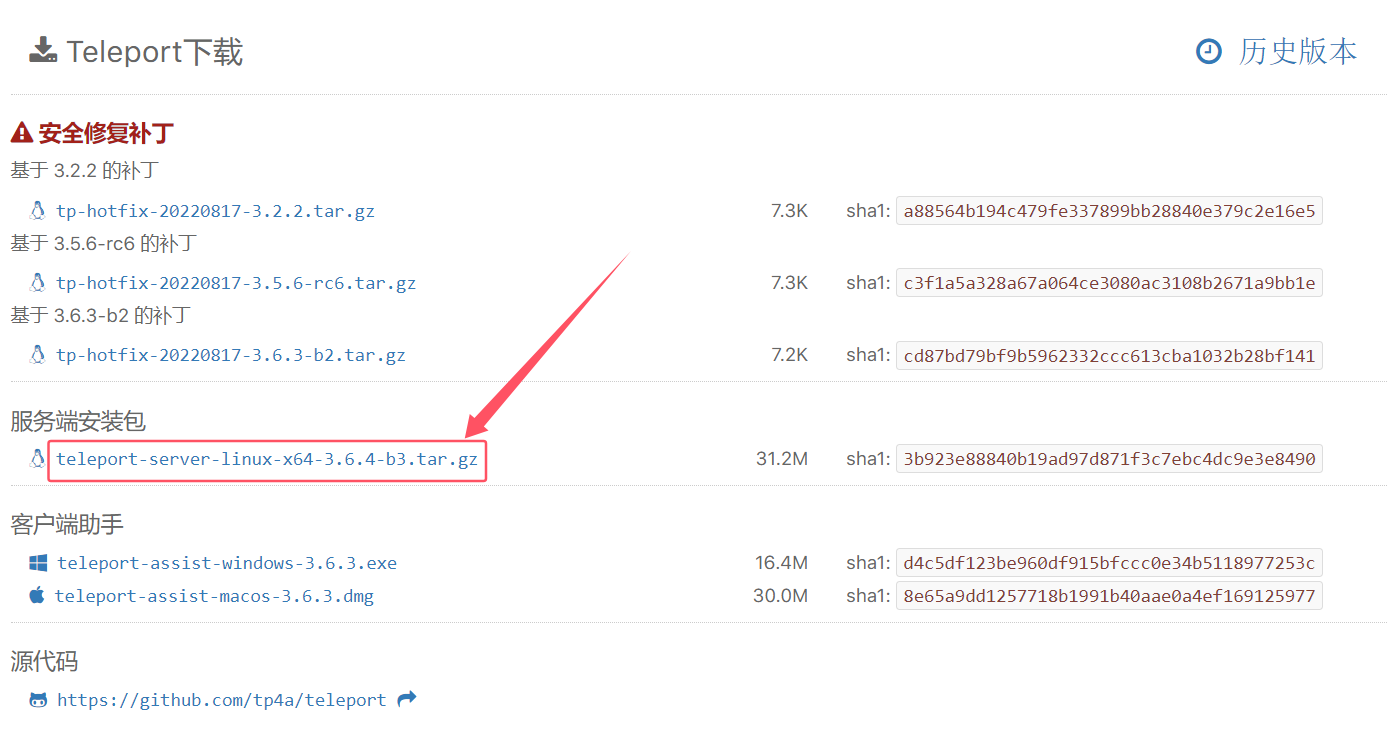
Task: Click the 源代码 section heading
Action: 44,661
